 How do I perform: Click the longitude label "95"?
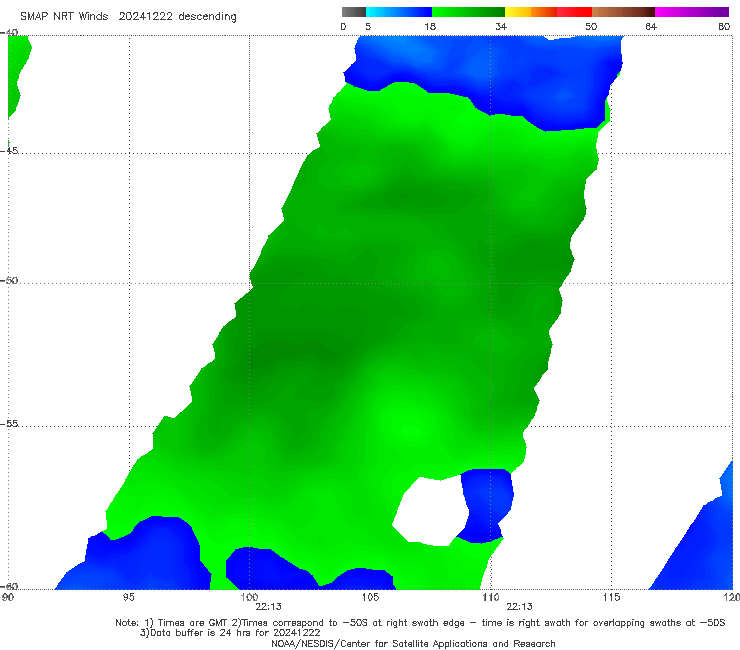[128, 598]
